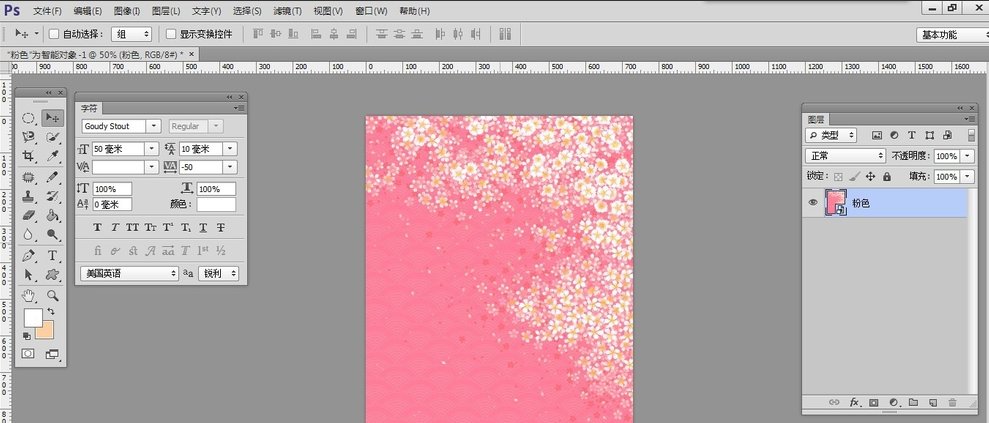Viewport: 989px width, 423px height.
Task: Hide the 粉色 layer with the eye icon
Action: (x=813, y=202)
